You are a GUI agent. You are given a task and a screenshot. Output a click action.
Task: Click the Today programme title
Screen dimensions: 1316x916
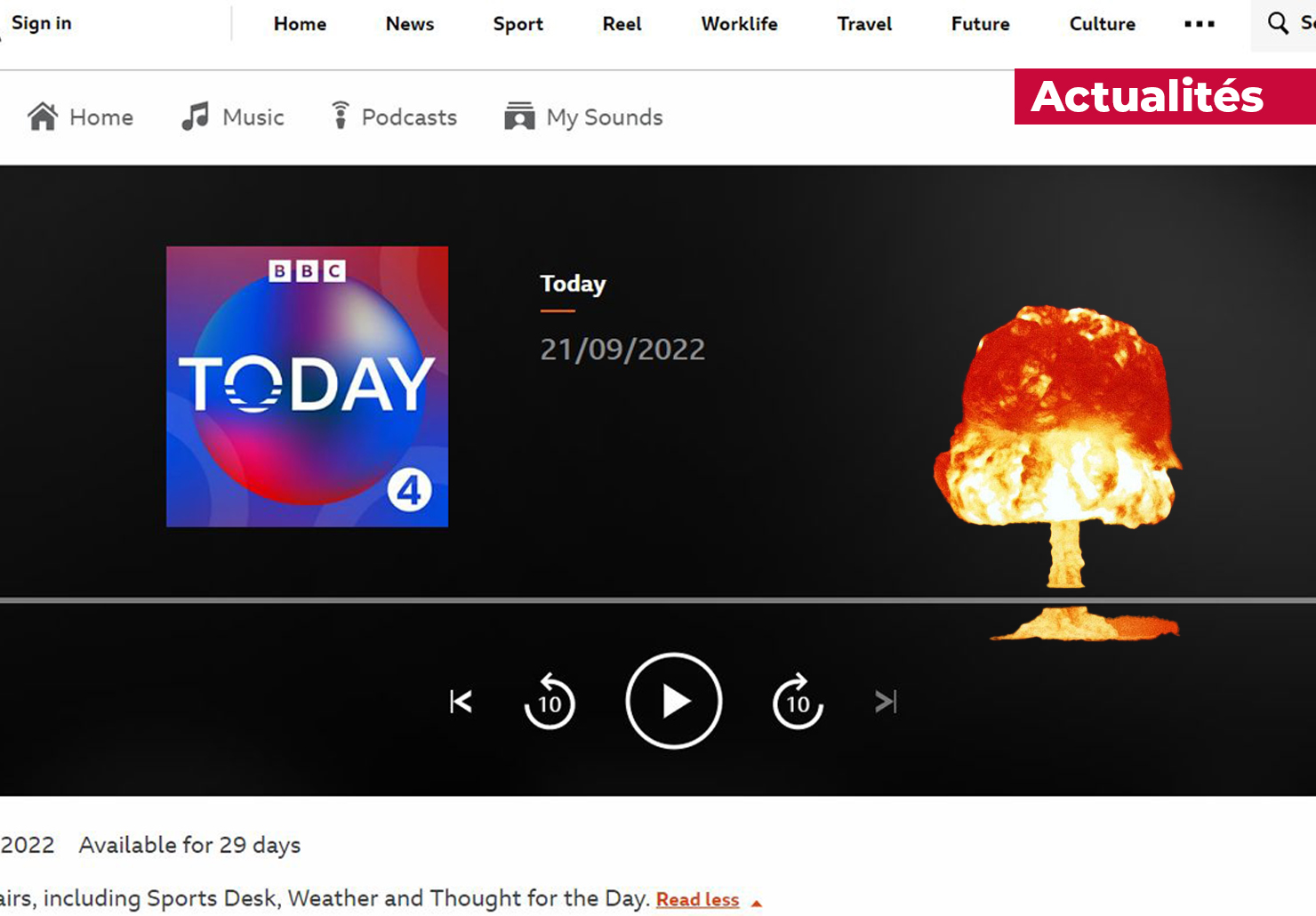coord(573,284)
